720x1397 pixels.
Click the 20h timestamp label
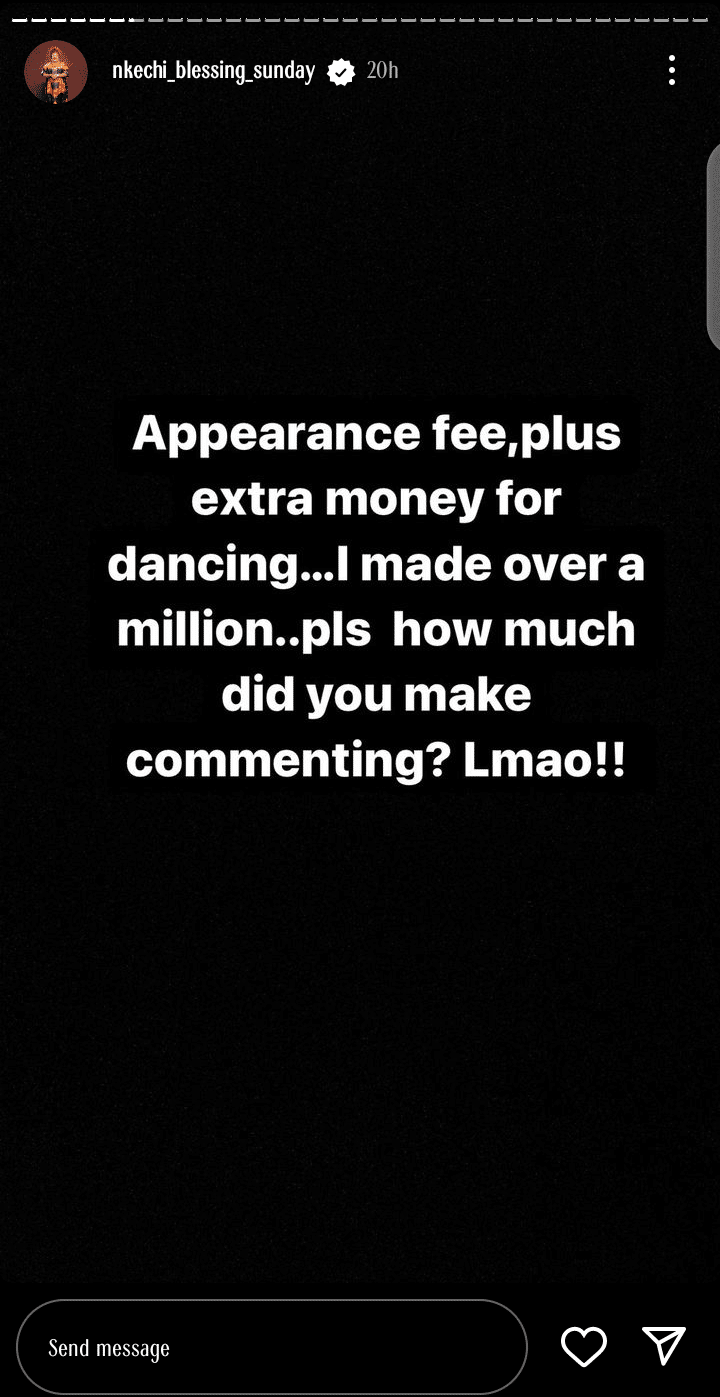coord(383,71)
